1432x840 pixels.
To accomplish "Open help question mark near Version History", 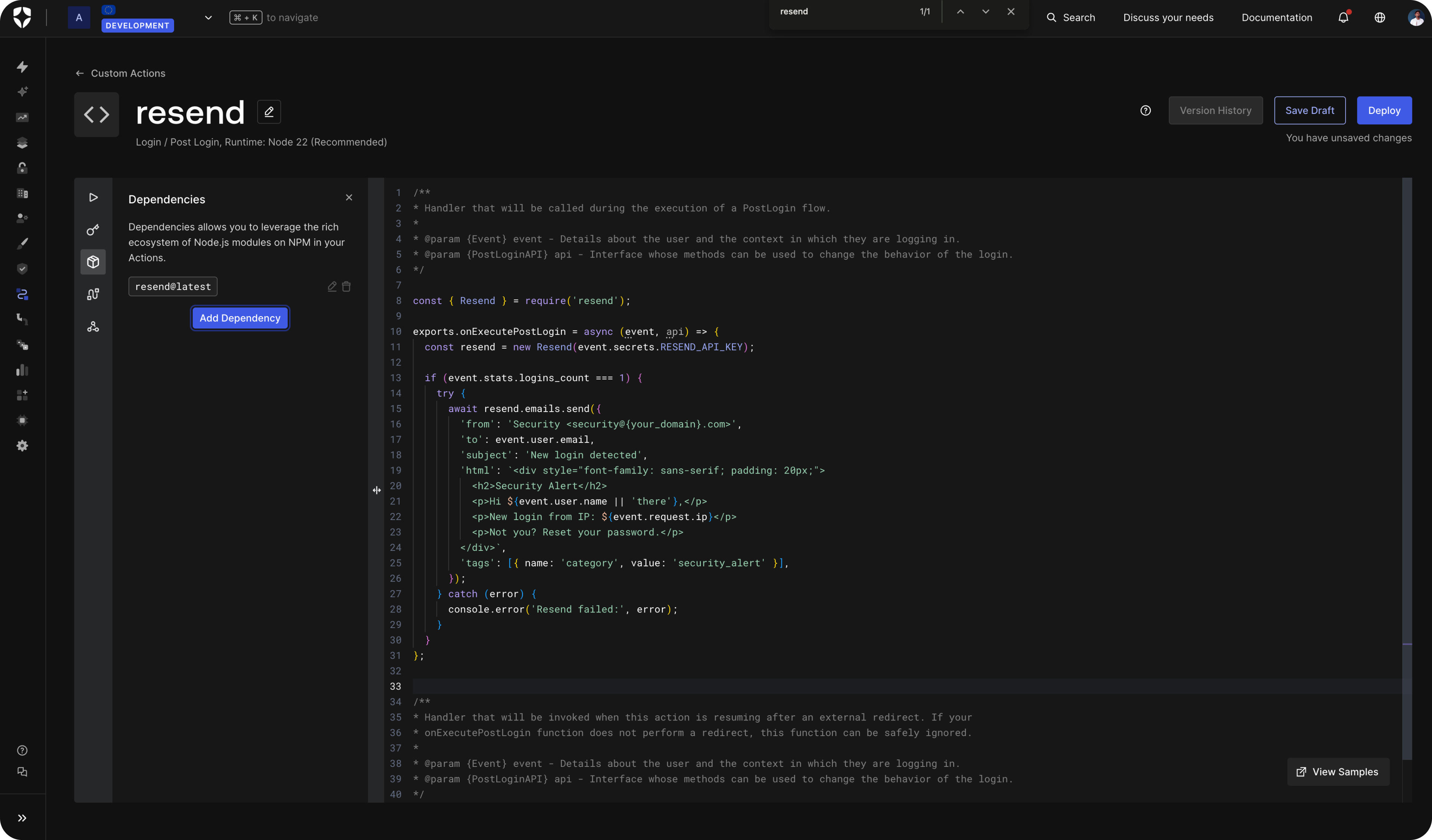I will [1145, 110].
